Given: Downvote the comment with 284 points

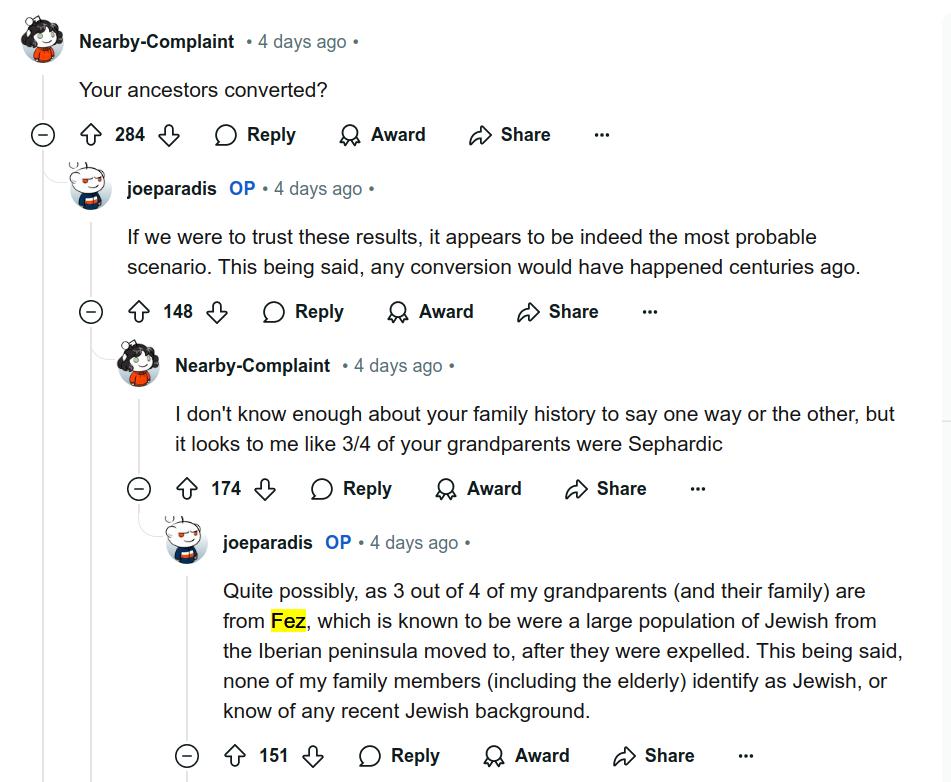Looking at the screenshot, I should tap(169, 135).
